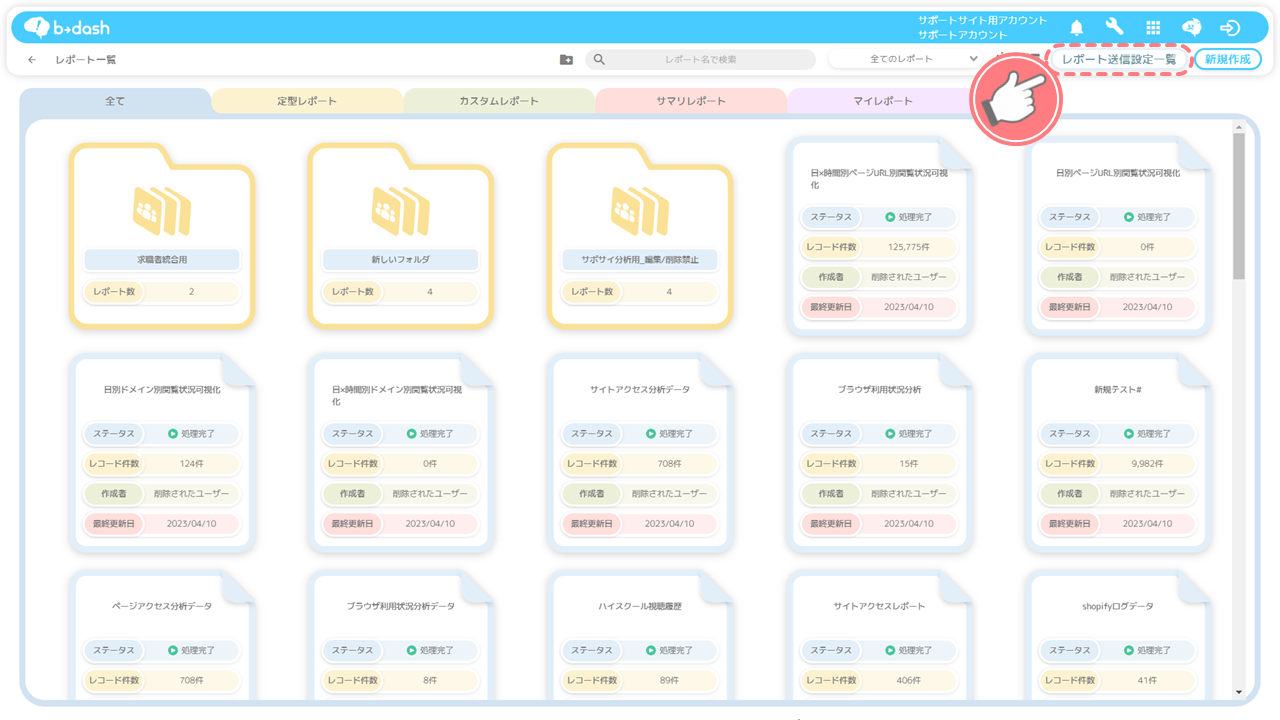
Task: Click the folder icon above 新しいフォルダ
Action: coord(401,211)
